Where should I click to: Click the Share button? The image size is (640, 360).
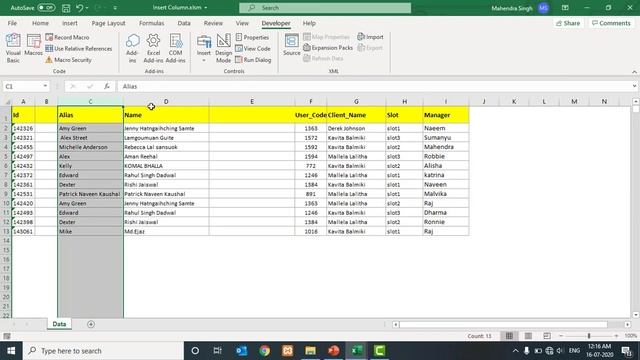[x=568, y=23]
